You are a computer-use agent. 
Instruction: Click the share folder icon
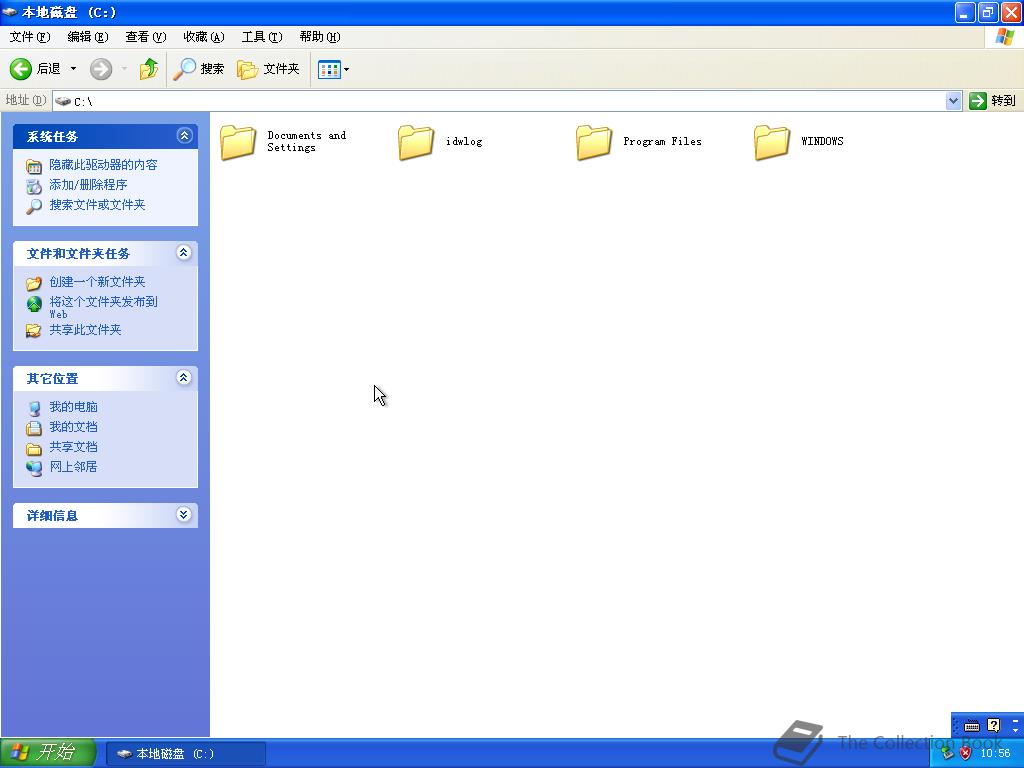34,331
